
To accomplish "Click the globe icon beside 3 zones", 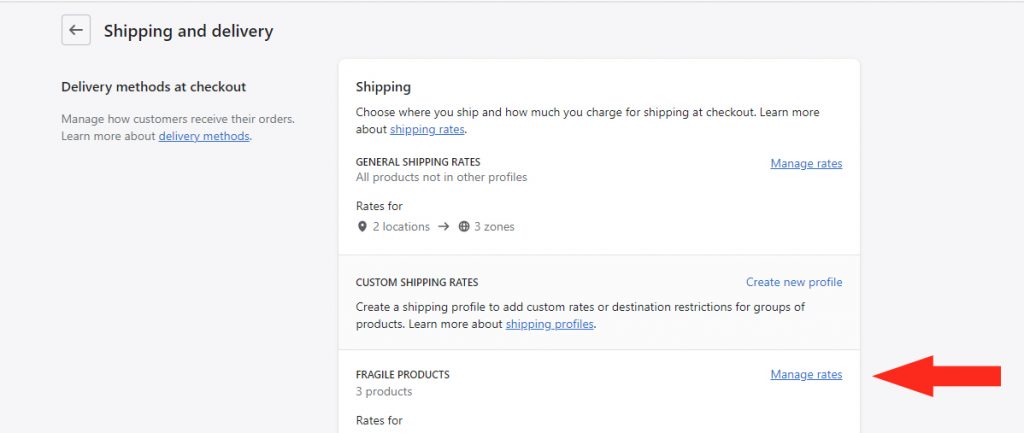I will point(464,227).
